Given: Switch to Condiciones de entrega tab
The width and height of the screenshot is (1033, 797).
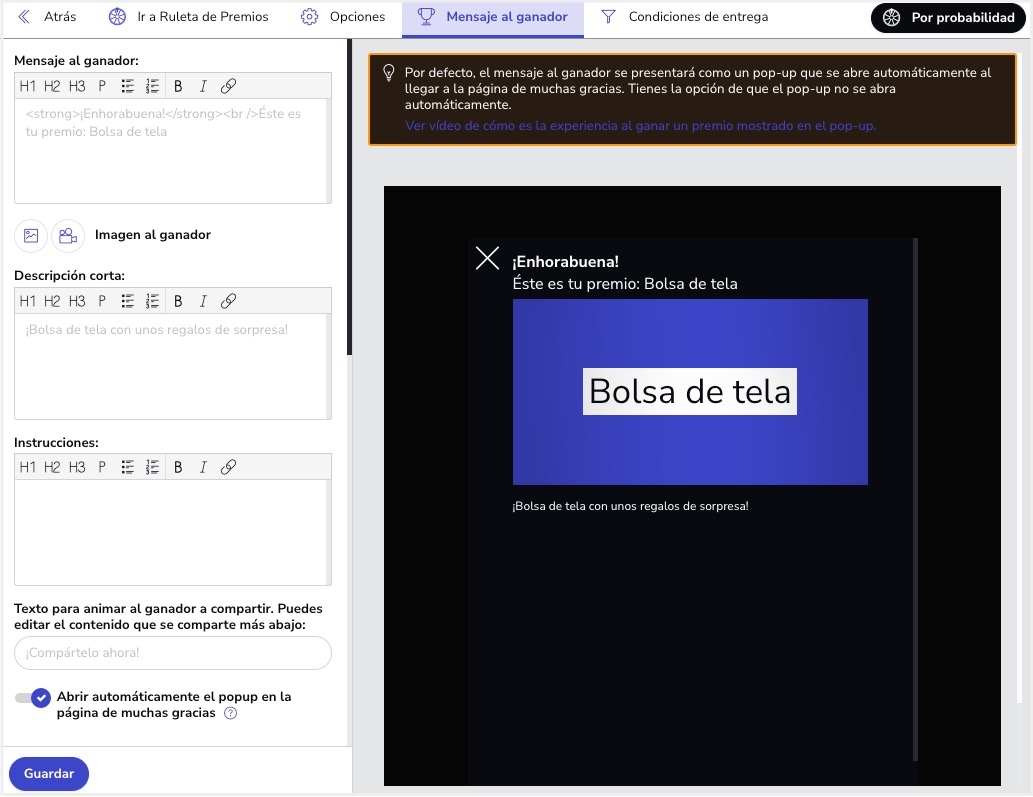Looking at the screenshot, I should (684, 17).
